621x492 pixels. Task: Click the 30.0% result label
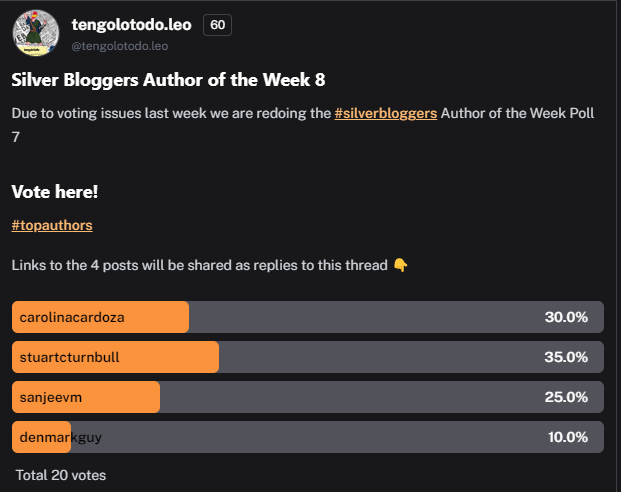pyautogui.click(x=566, y=317)
